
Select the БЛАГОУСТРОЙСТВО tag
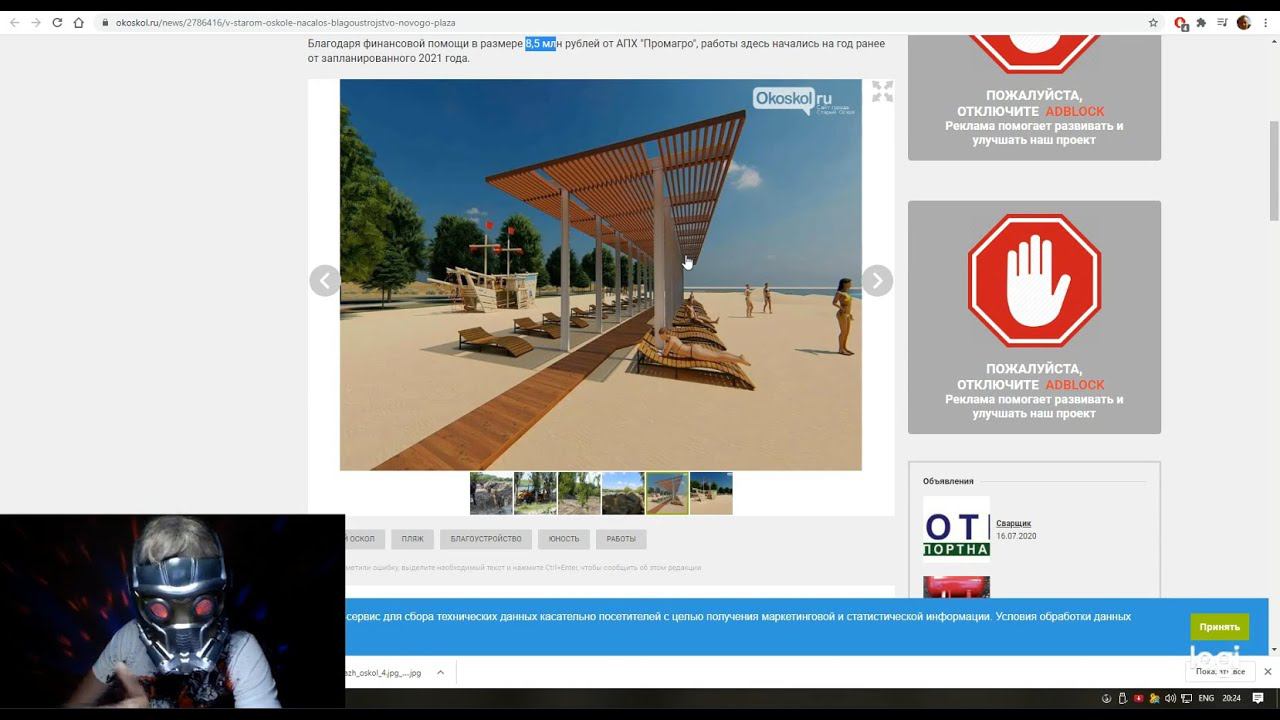[x=486, y=539]
